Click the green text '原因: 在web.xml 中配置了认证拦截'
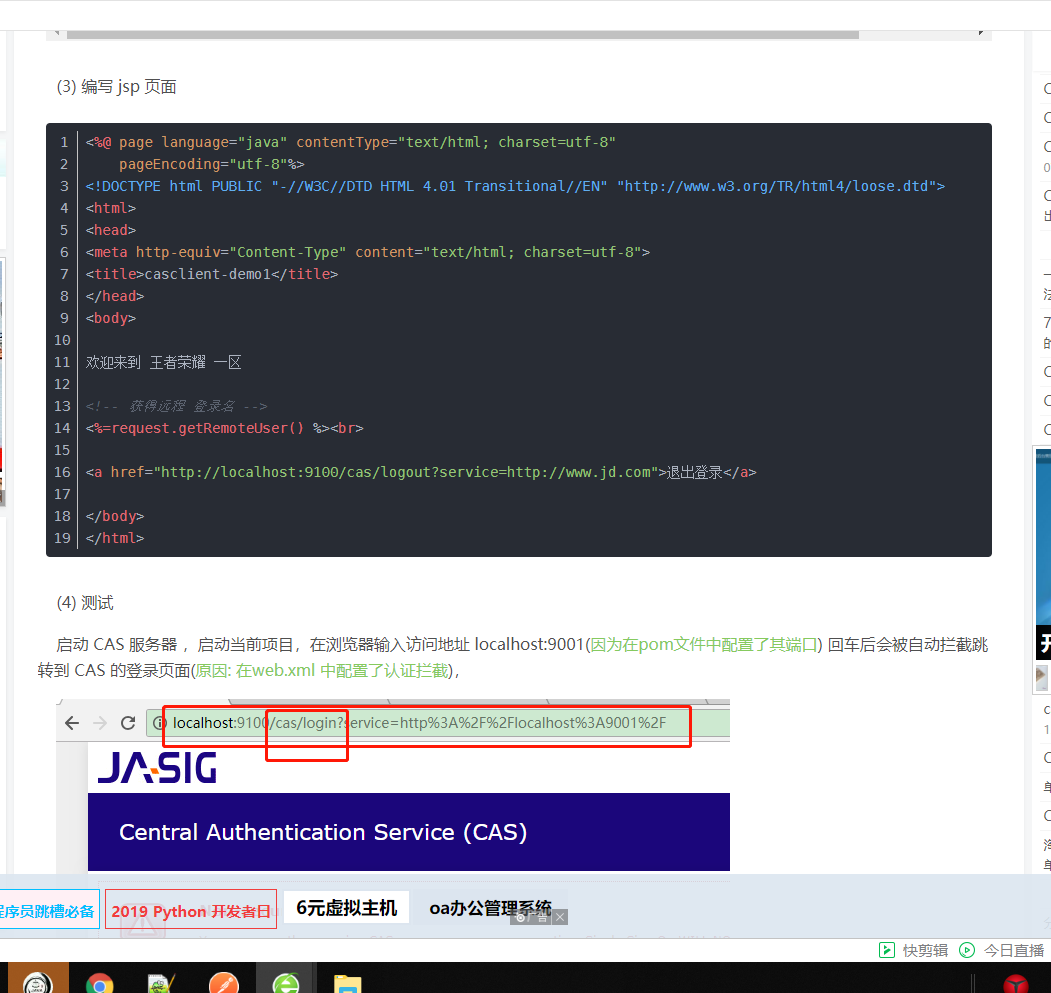The width and height of the screenshot is (1051, 993). [x=322, y=670]
